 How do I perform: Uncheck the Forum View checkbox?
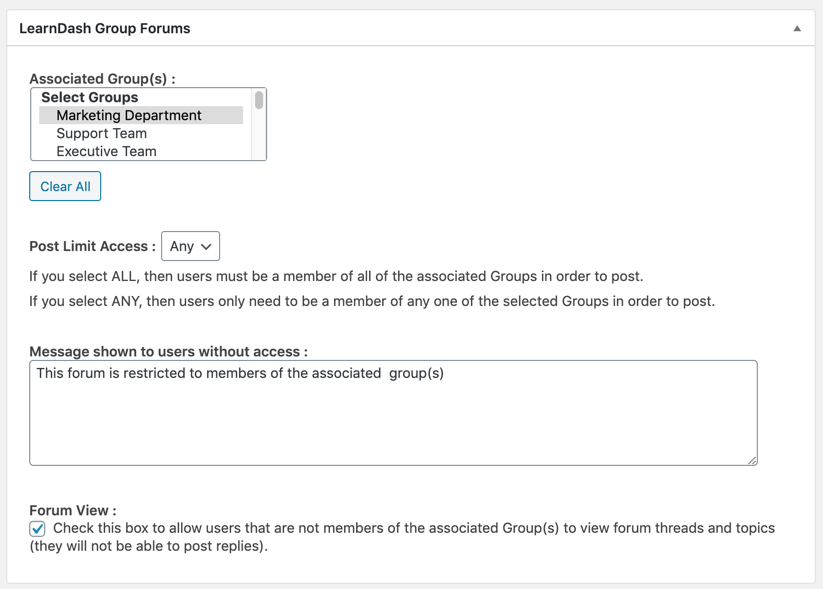tap(38, 529)
